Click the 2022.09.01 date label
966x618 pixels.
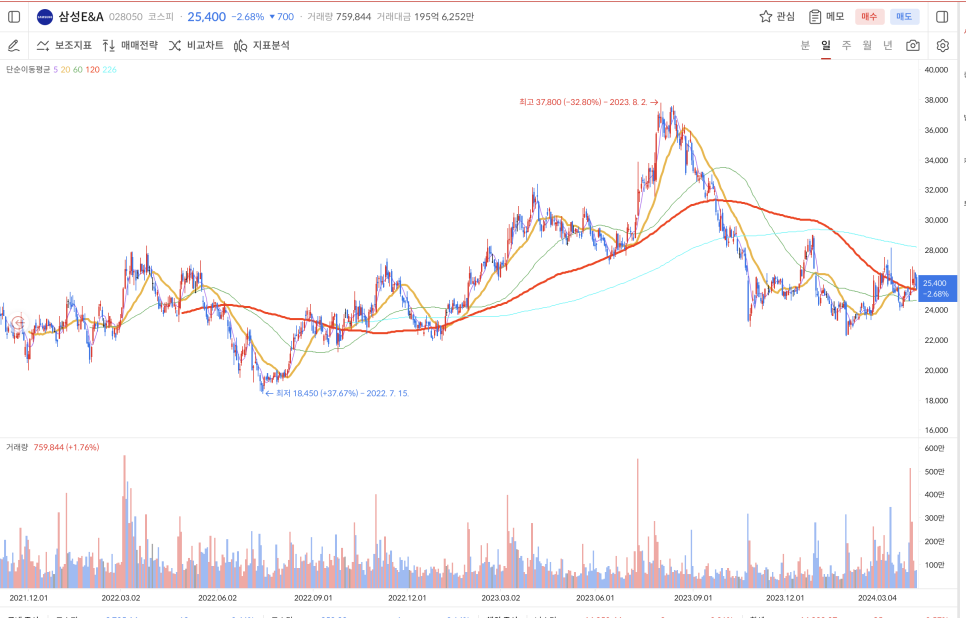[313, 598]
